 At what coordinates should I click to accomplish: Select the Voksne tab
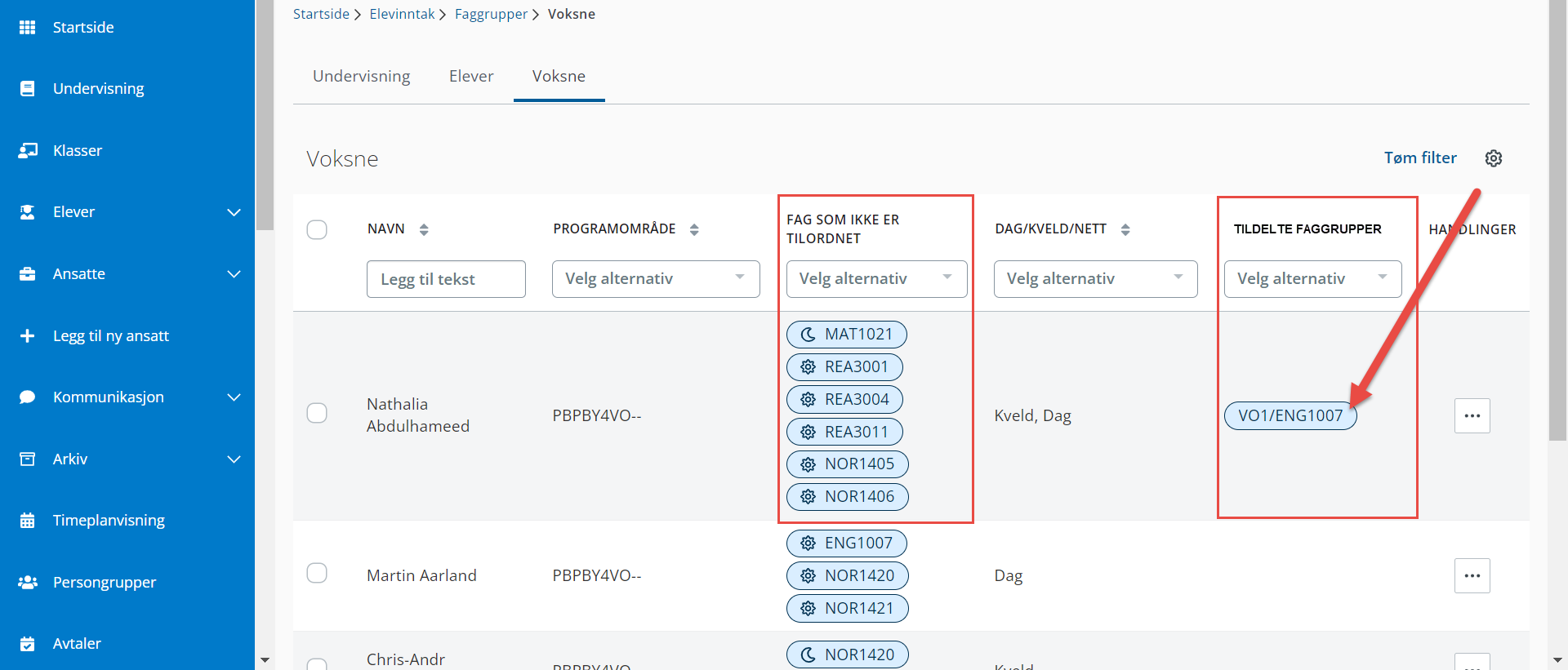pyautogui.click(x=559, y=76)
